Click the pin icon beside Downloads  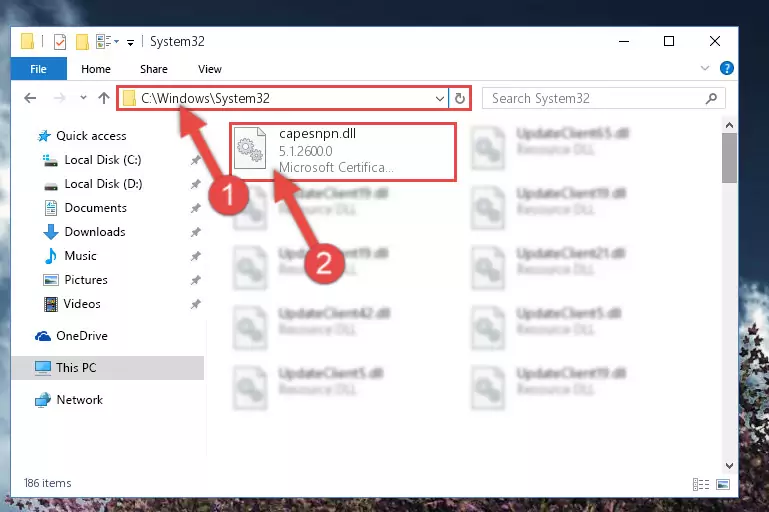(196, 232)
